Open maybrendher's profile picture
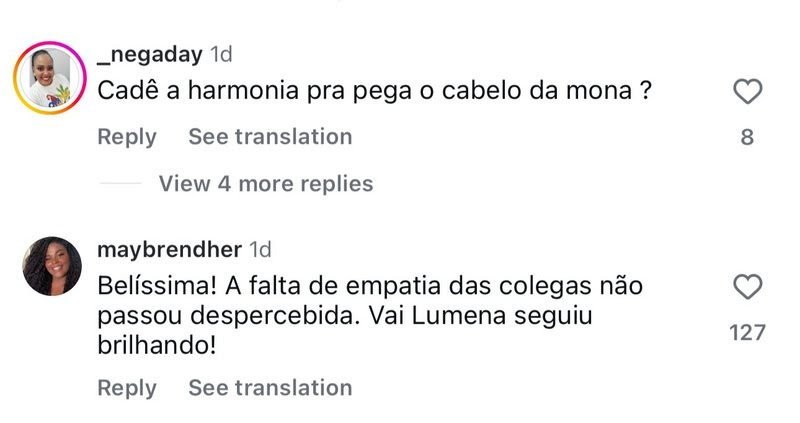Viewport: 800px width, 423px height. tap(50, 266)
